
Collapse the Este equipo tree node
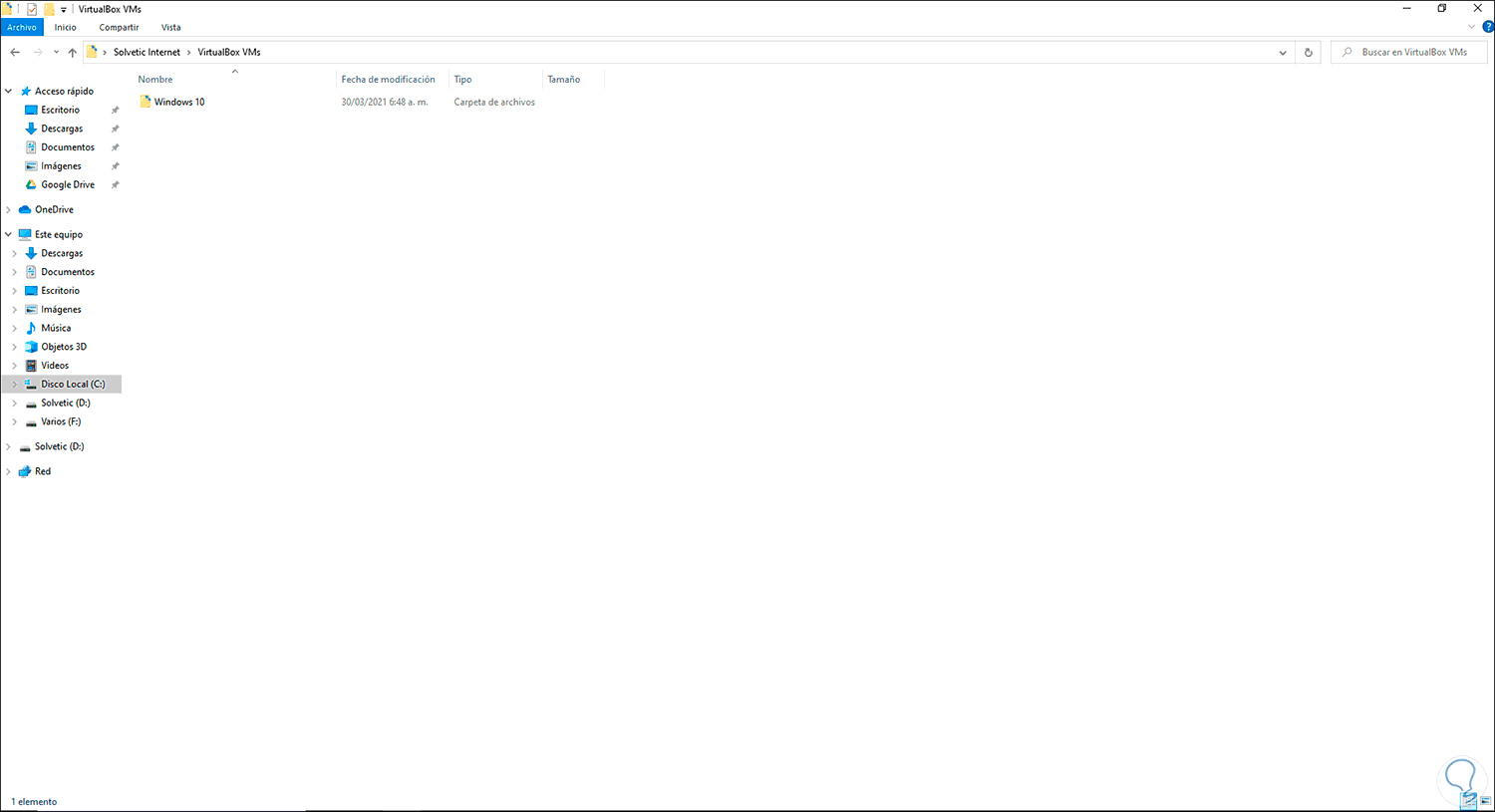[9, 234]
